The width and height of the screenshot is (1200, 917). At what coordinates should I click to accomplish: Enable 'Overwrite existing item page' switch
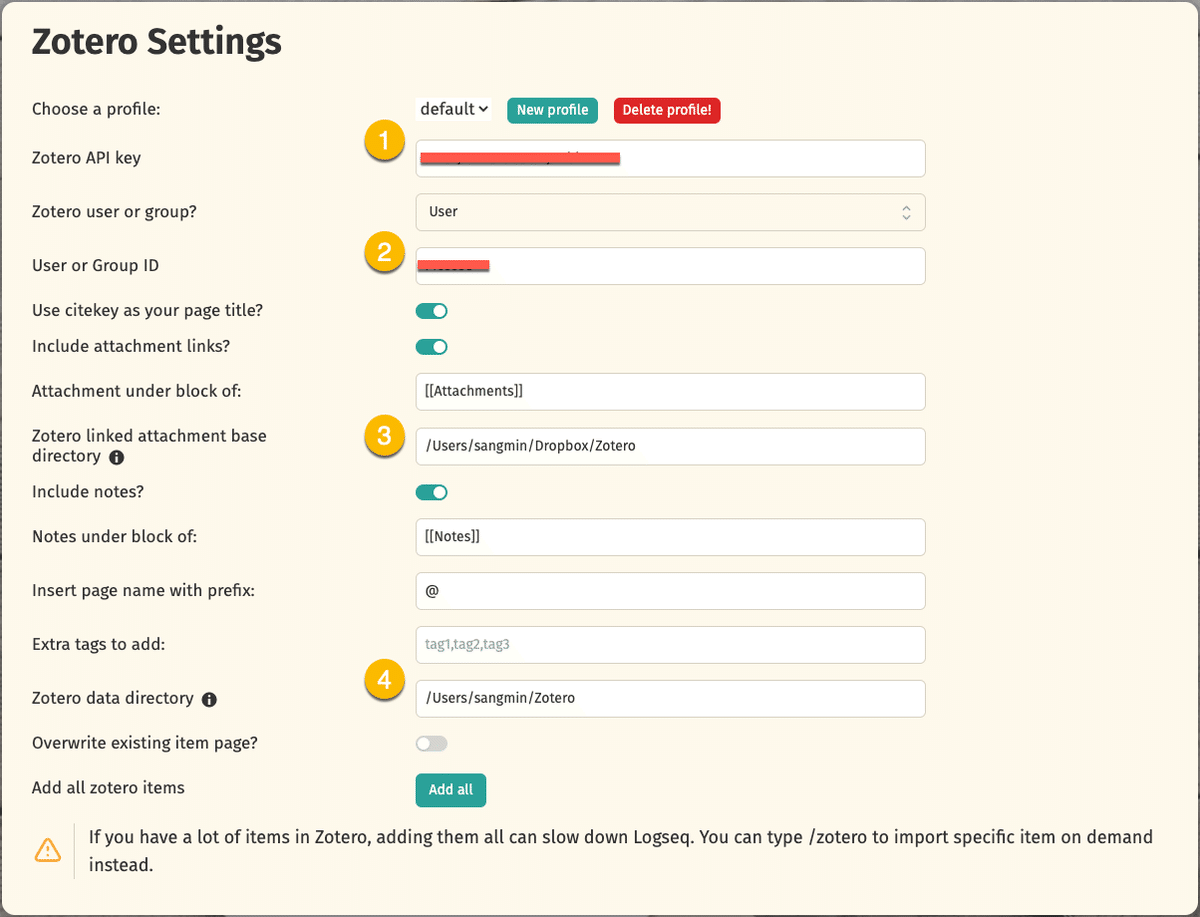pos(432,743)
